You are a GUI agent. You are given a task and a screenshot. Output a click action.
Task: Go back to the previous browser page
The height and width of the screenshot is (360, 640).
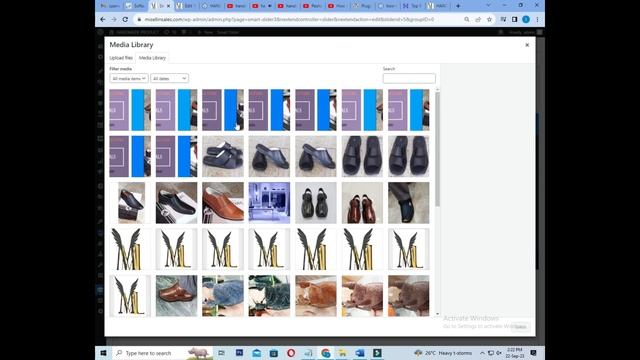pos(103,19)
